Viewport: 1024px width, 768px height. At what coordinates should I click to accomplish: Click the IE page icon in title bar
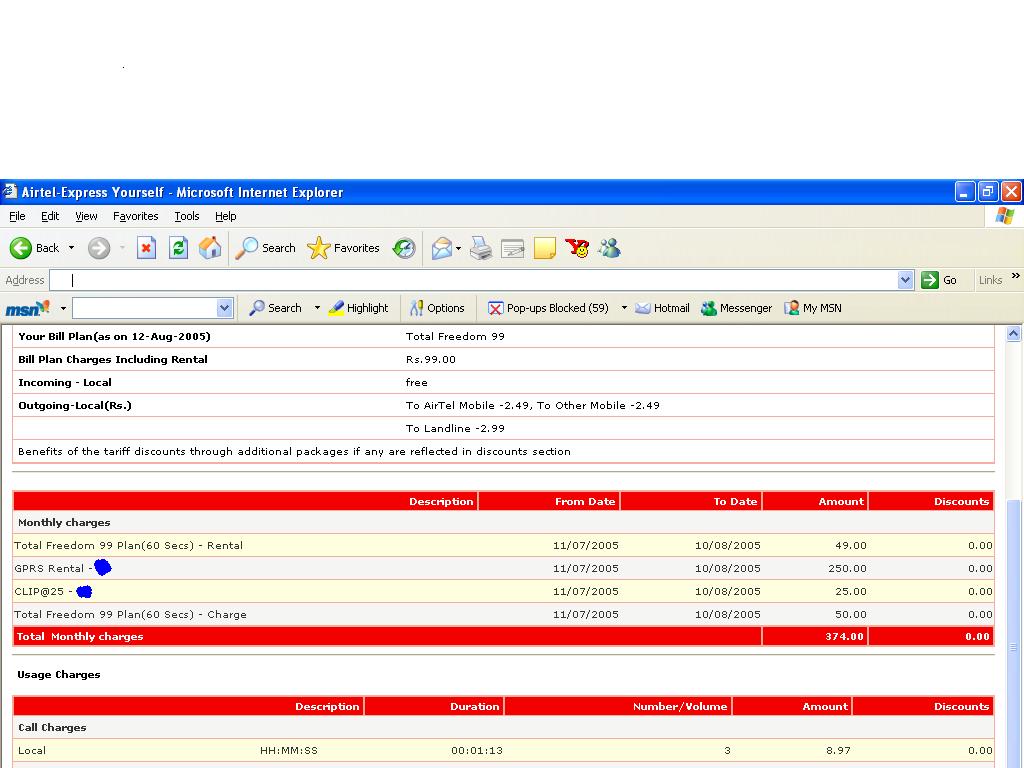(x=9, y=192)
